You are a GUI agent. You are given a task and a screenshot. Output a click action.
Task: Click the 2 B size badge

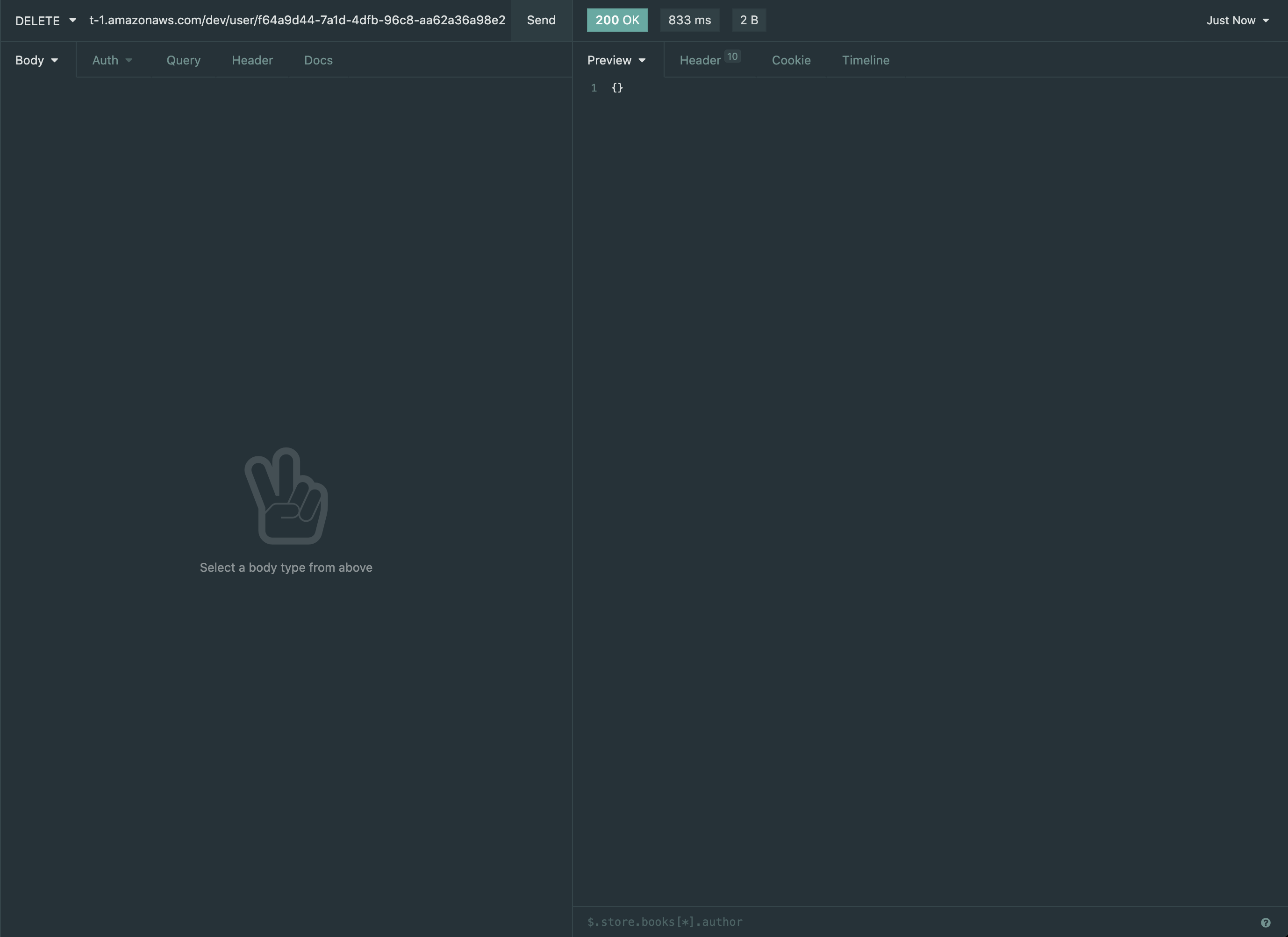(x=749, y=20)
